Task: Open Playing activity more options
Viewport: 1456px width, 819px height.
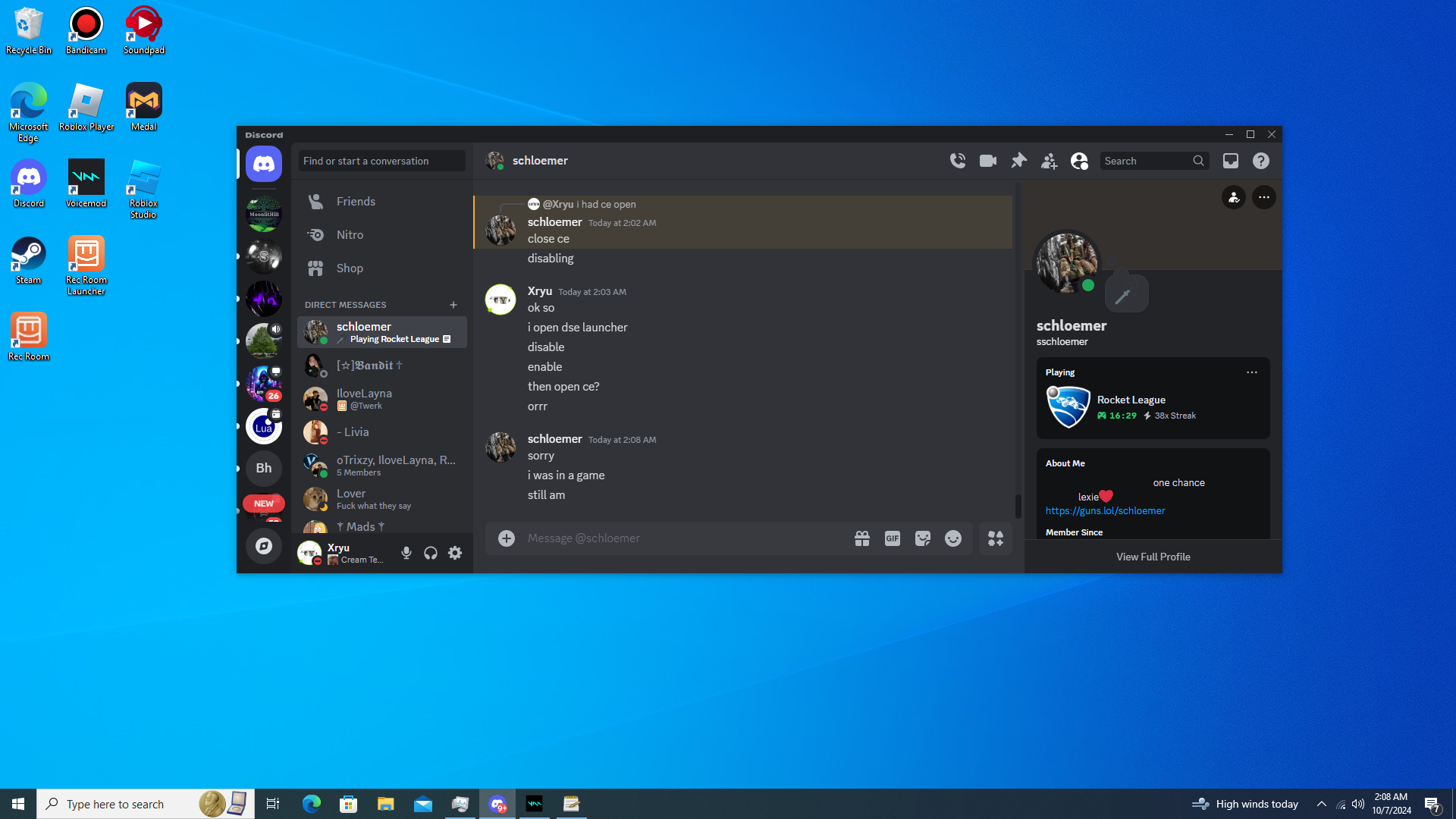Action: 1252,372
